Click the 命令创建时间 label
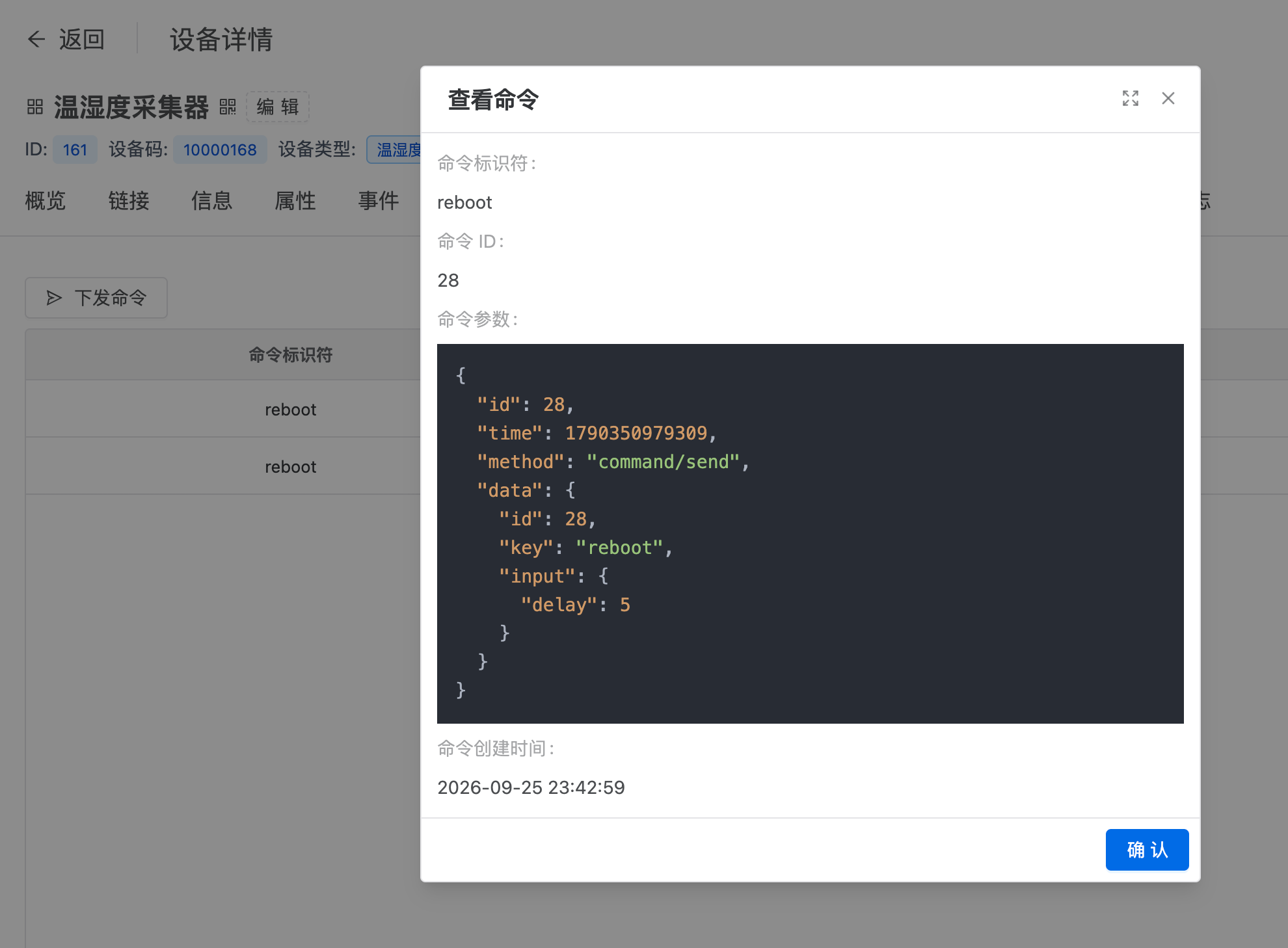1288x948 pixels. (x=496, y=748)
